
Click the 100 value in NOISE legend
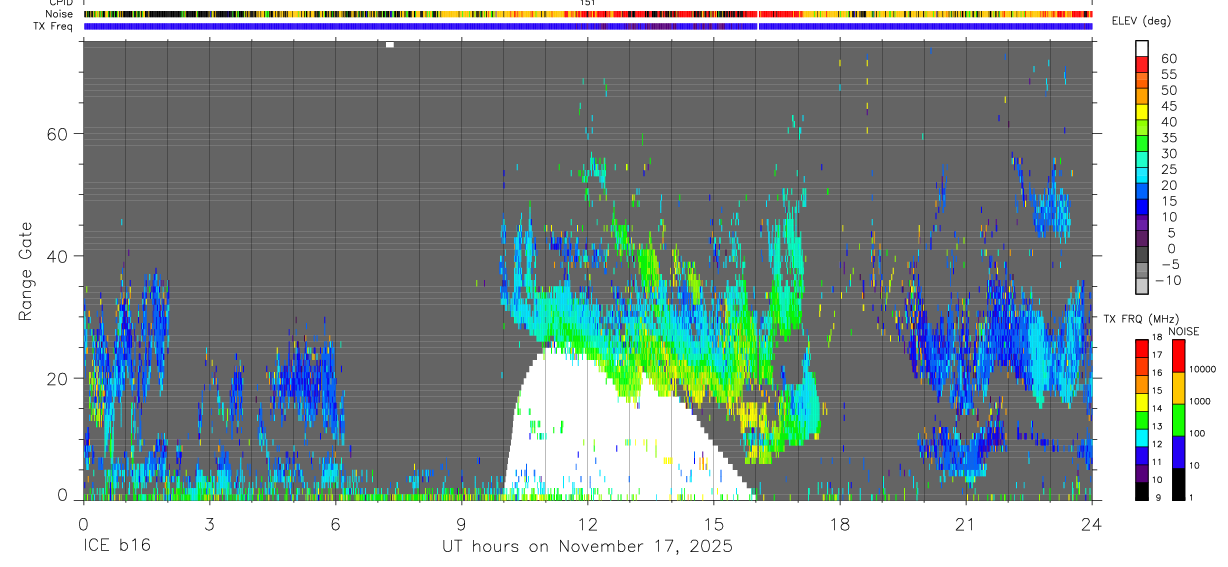click(1196, 433)
